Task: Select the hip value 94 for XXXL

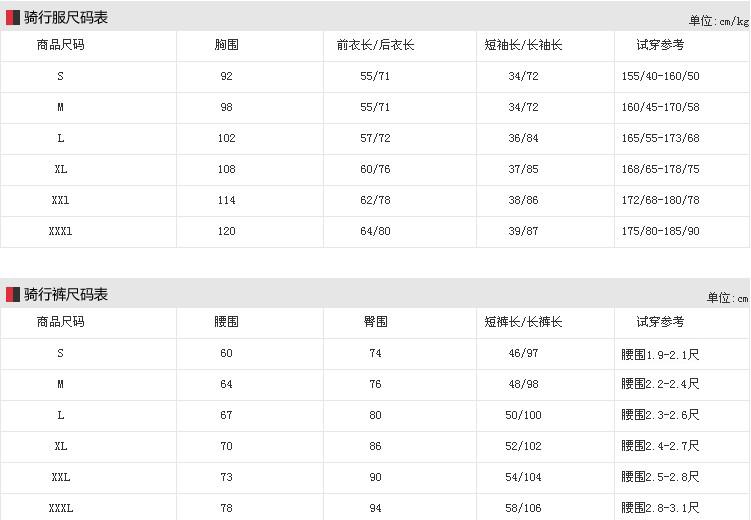Action: tap(376, 508)
